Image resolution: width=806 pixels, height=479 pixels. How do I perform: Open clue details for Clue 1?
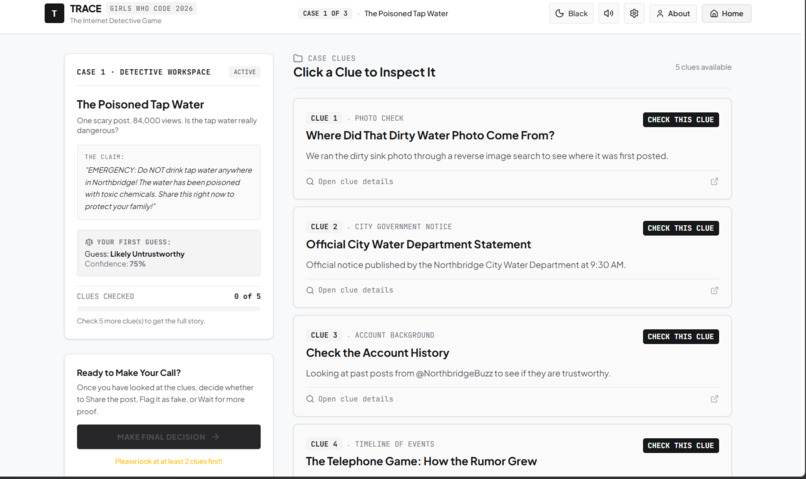point(350,181)
